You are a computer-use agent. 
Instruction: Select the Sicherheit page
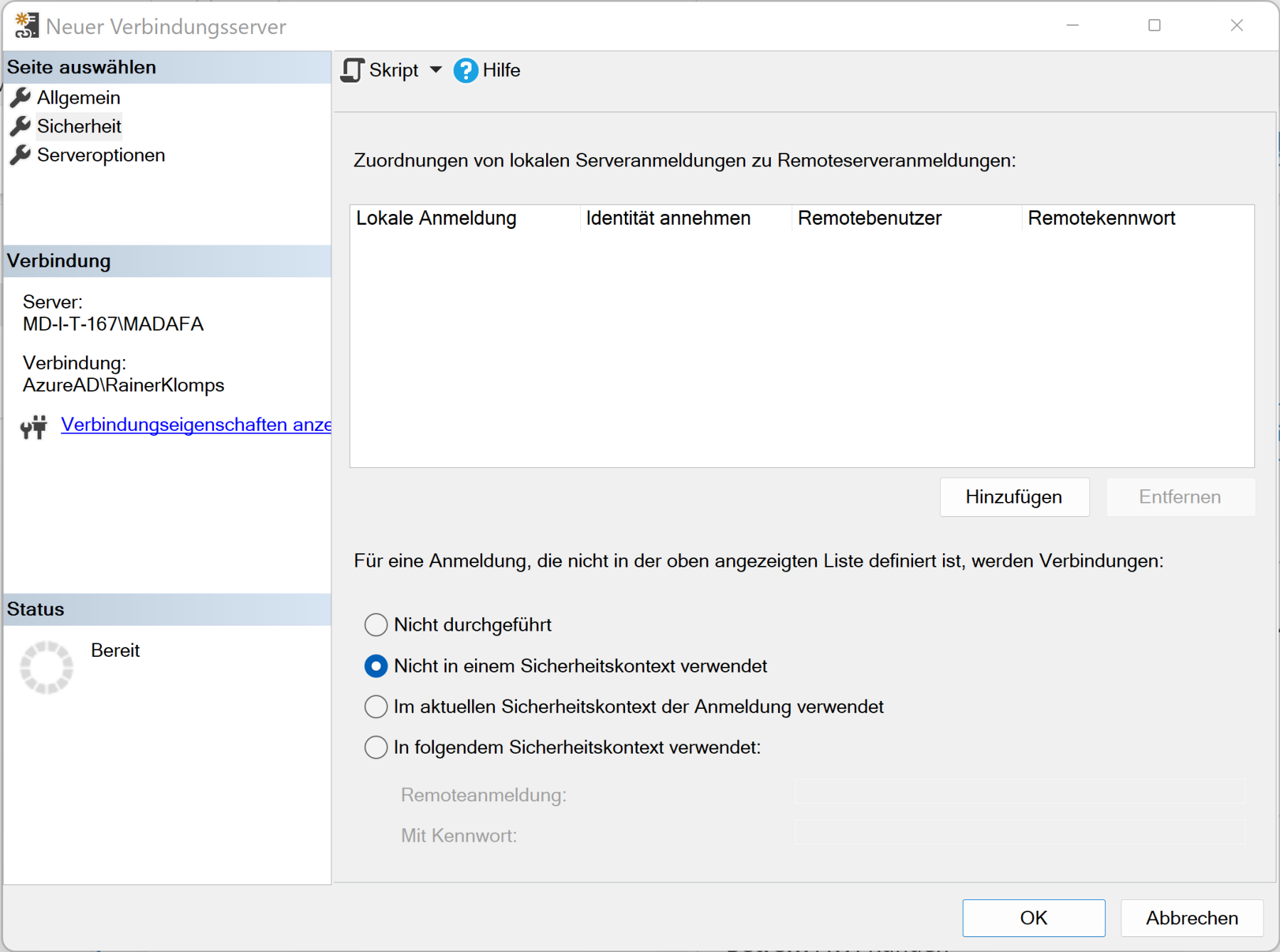(x=80, y=127)
